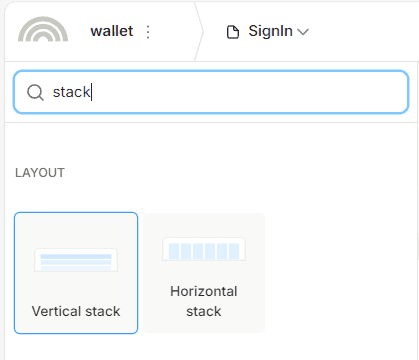Viewport: 419px width, 360px height.
Task: Expand the SignIn page chevron
Action: [303, 32]
